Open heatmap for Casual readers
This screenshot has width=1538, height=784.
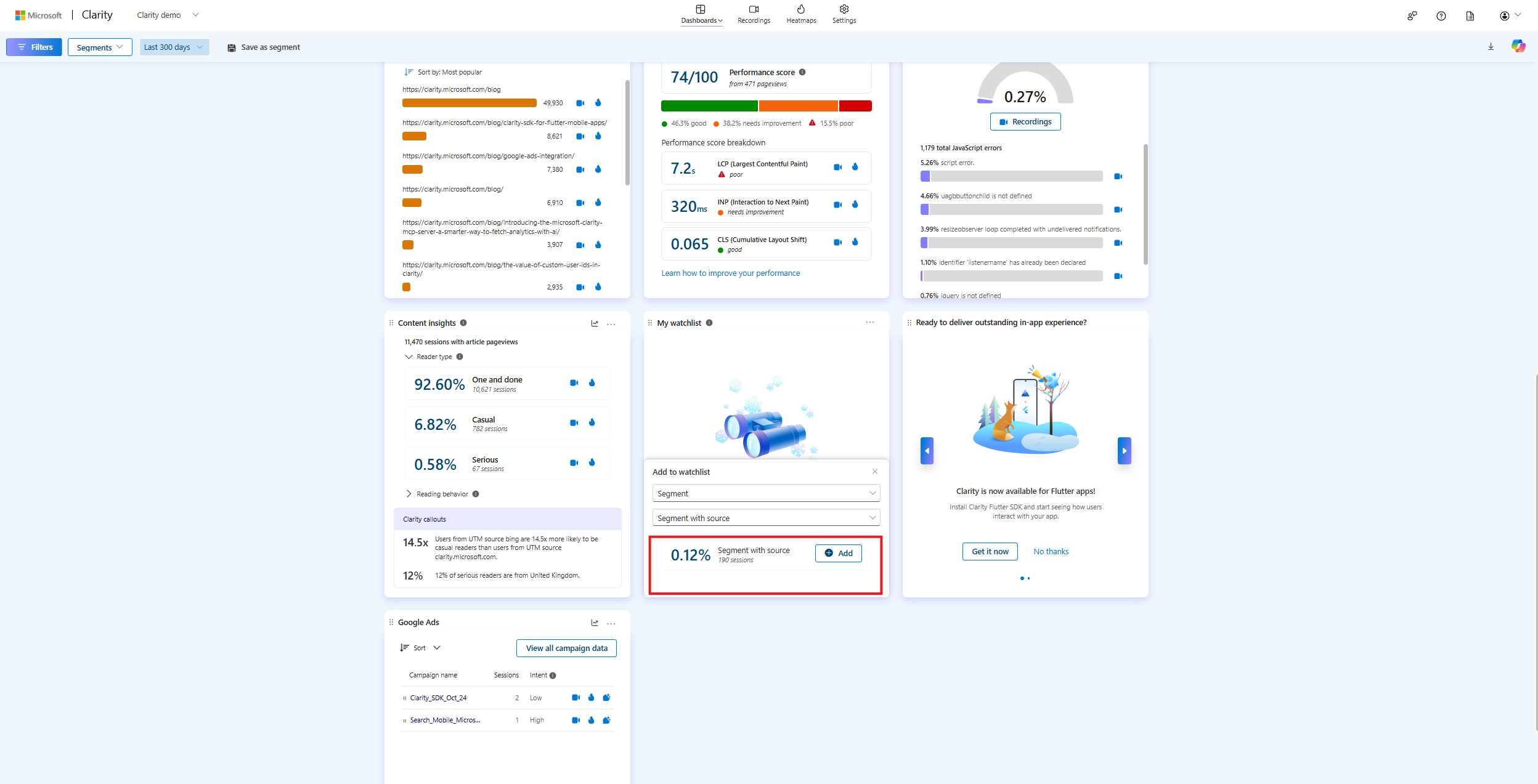[592, 422]
